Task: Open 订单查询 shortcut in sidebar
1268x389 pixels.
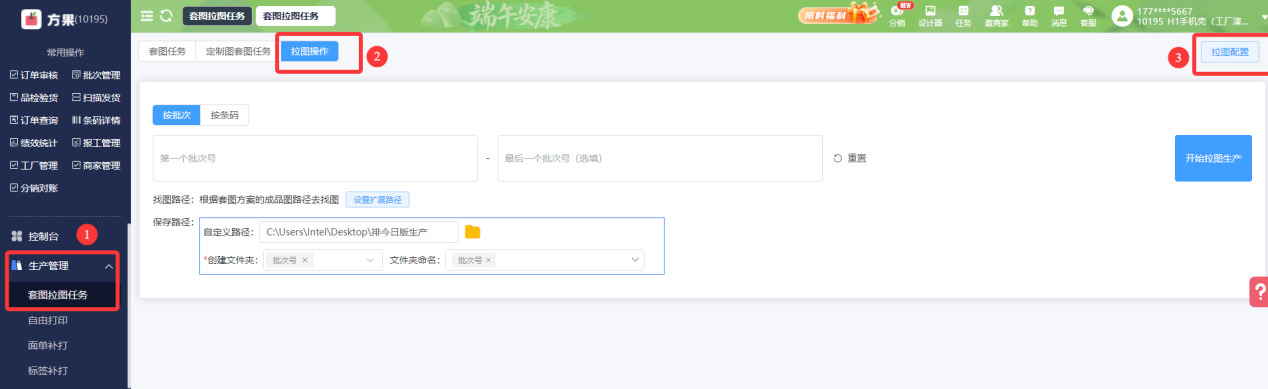Action: click(33, 120)
